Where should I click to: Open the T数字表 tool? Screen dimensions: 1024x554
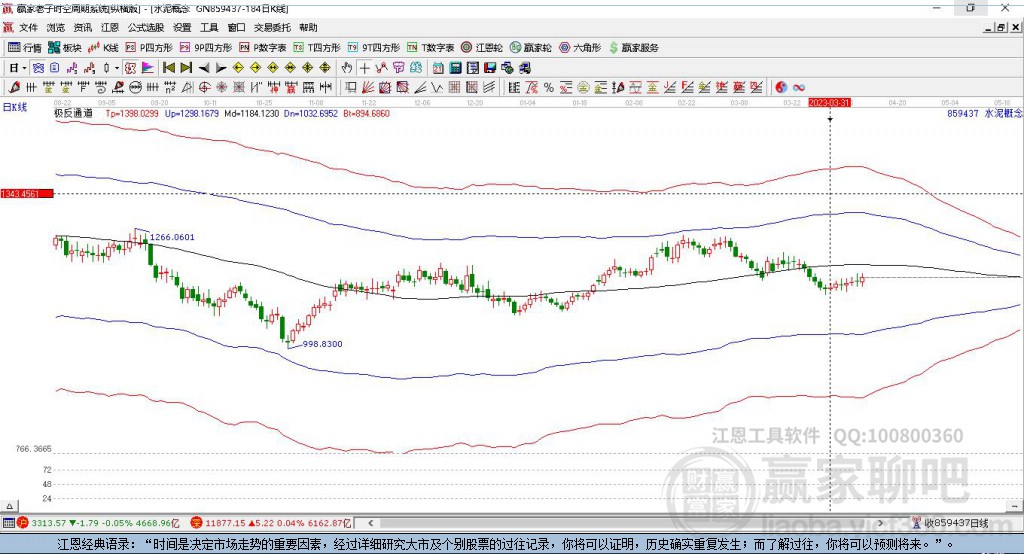click(430, 48)
